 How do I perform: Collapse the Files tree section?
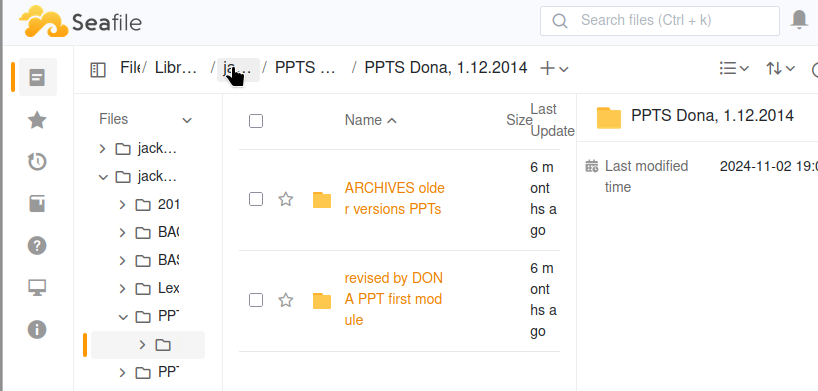pyautogui.click(x=187, y=121)
